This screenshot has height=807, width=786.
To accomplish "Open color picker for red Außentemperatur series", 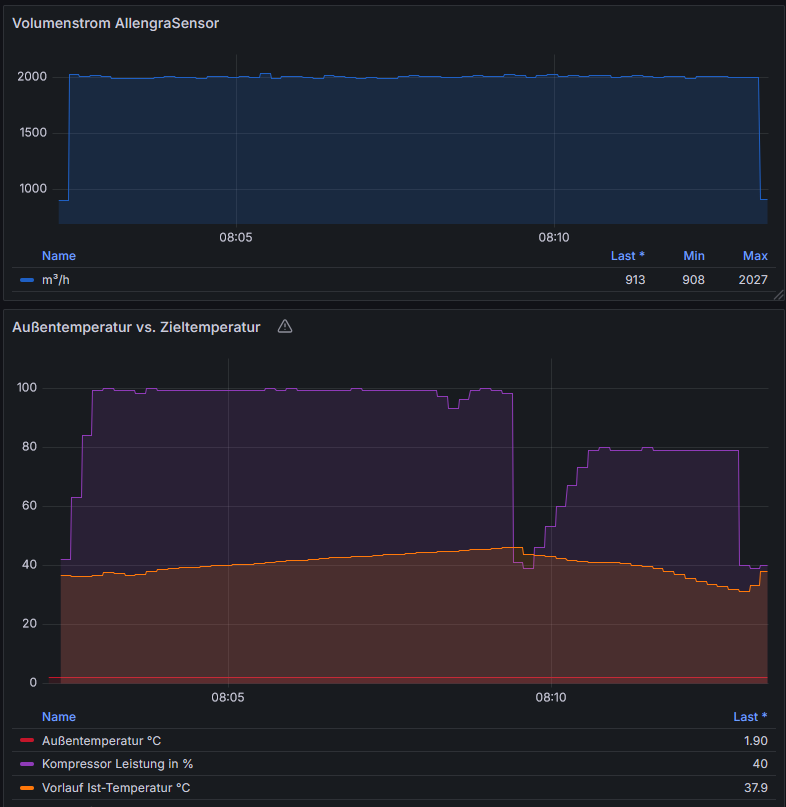I will [27, 741].
